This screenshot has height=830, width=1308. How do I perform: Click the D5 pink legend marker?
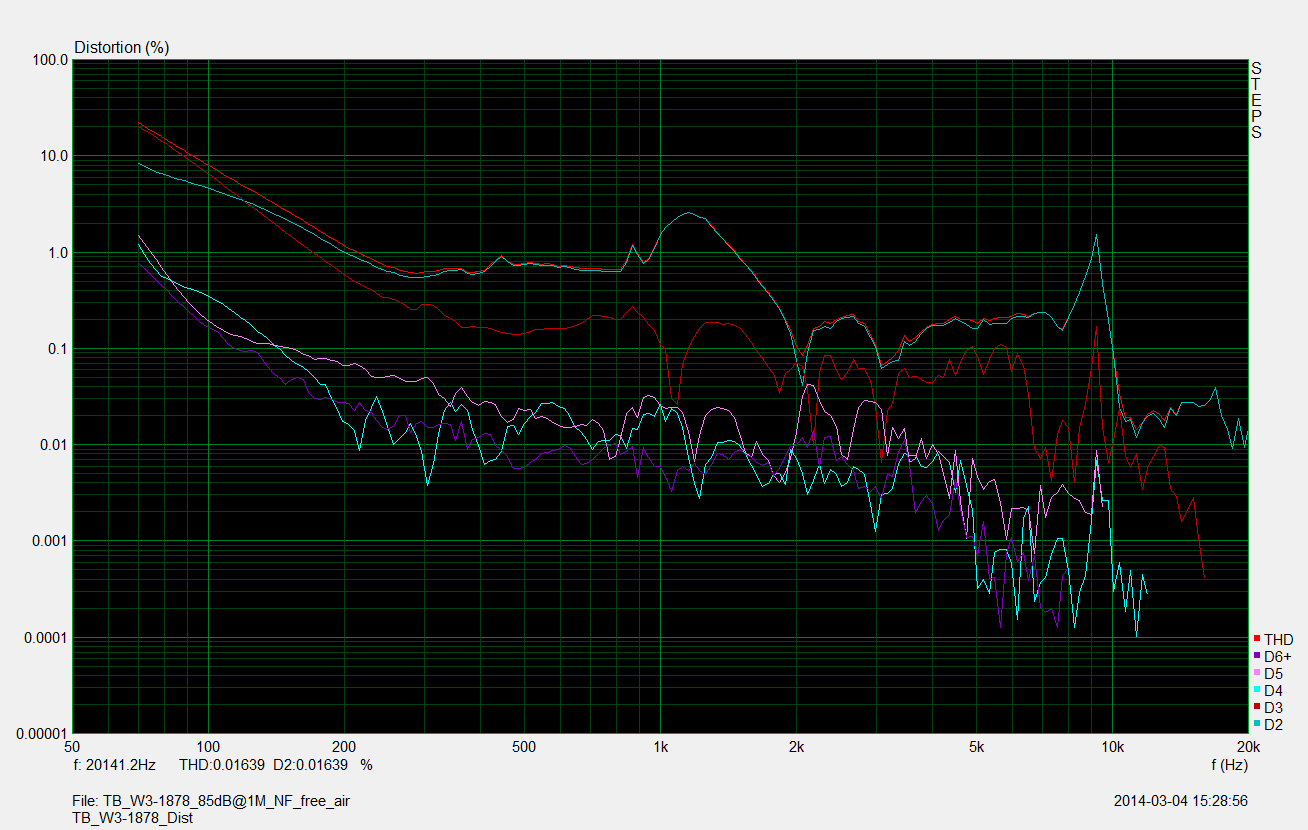coord(1256,673)
